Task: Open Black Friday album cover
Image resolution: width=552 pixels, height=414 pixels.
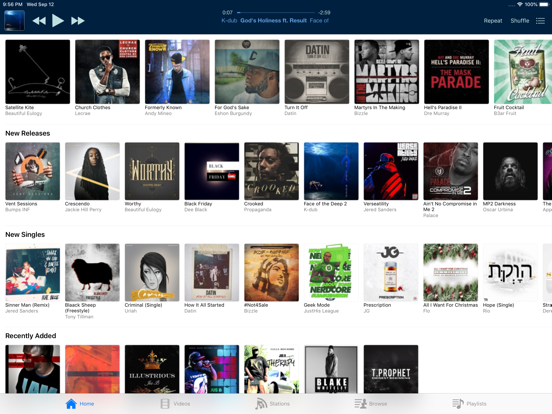Action: click(x=212, y=171)
